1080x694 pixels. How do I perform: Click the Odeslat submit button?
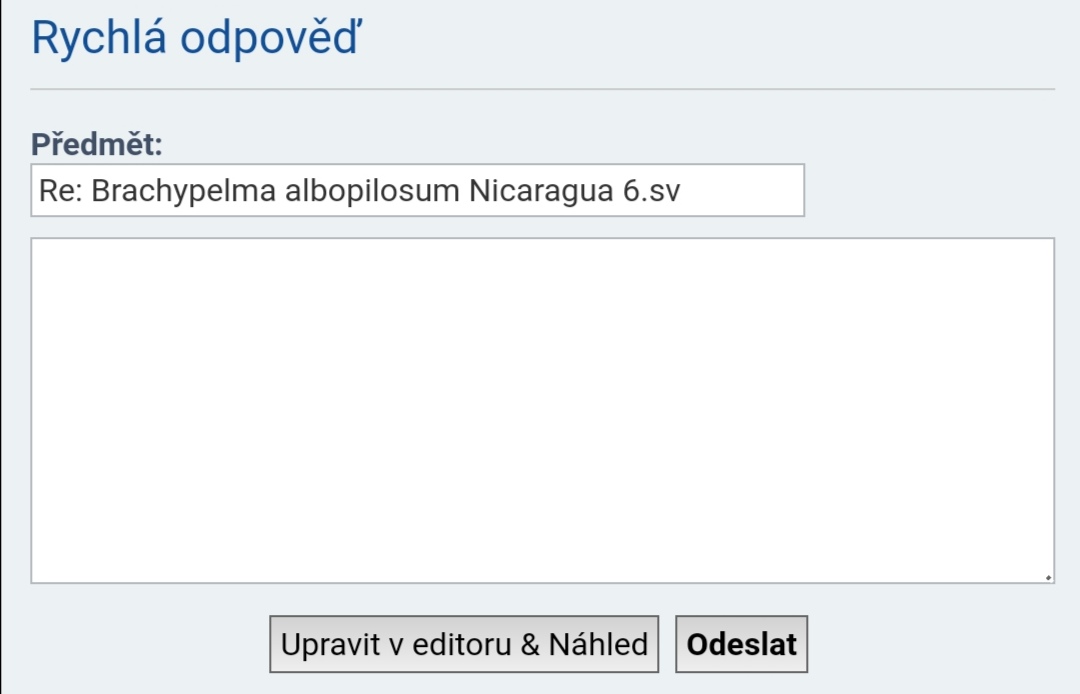click(x=741, y=644)
